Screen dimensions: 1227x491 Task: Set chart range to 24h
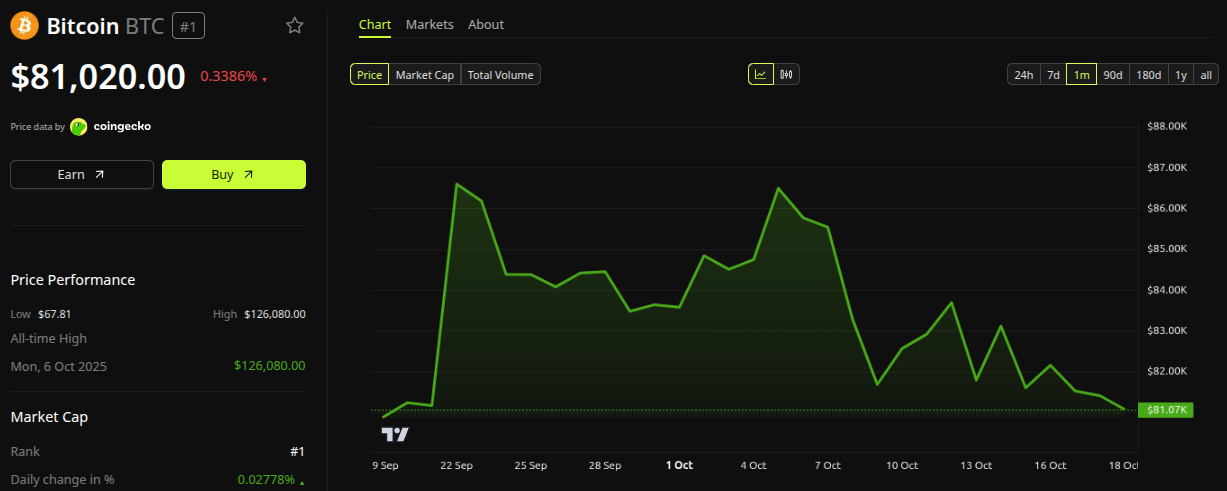pos(1023,74)
